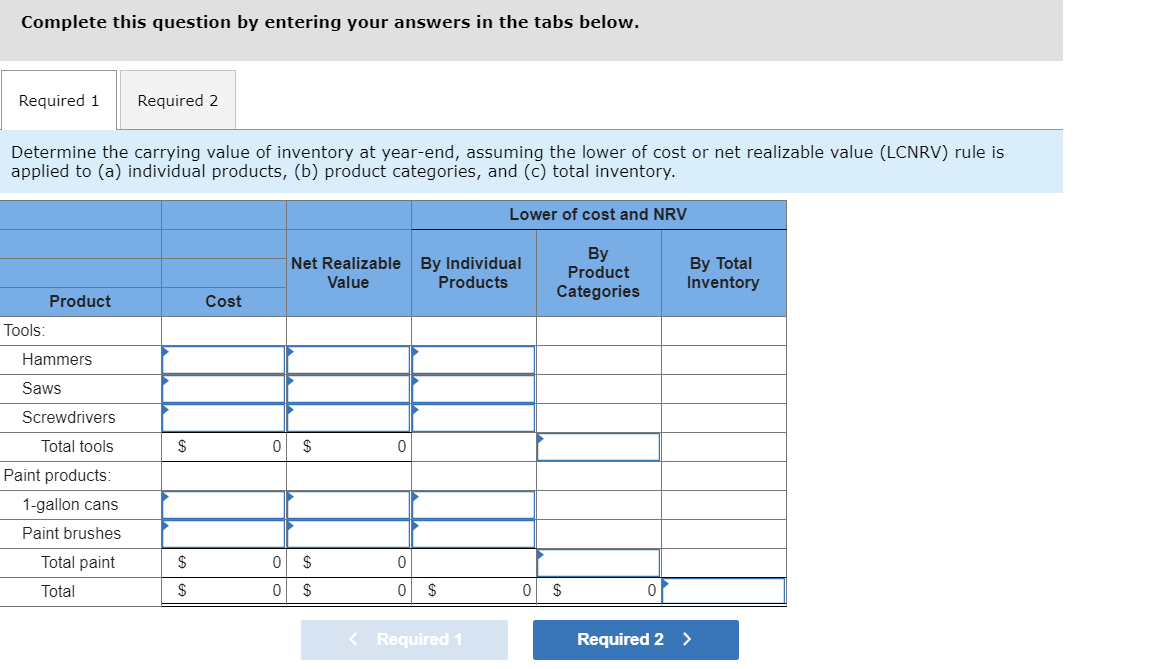Viewport: 1150px width, 669px height.
Task: Click the Saws Net Realizable Value input field
Action: point(347,388)
